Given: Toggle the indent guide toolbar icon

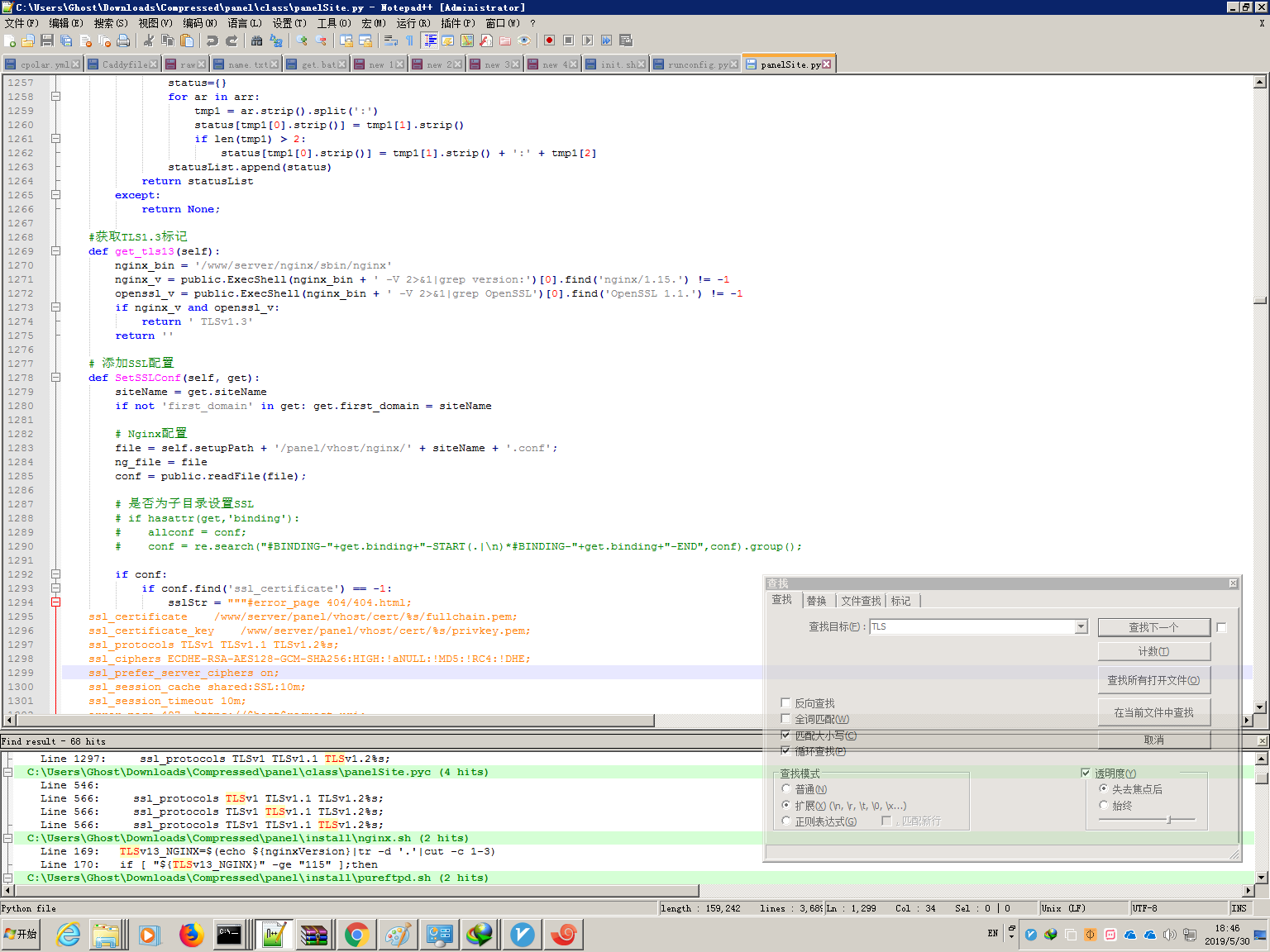Looking at the screenshot, I should click(x=430, y=40).
